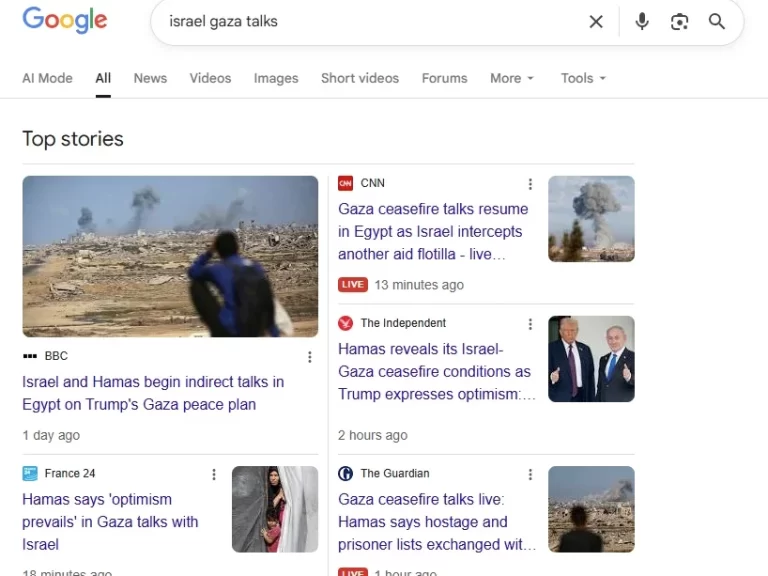This screenshot has height=576, width=768.
Task: Click the 'BBC' source name
Action: pos(56,356)
